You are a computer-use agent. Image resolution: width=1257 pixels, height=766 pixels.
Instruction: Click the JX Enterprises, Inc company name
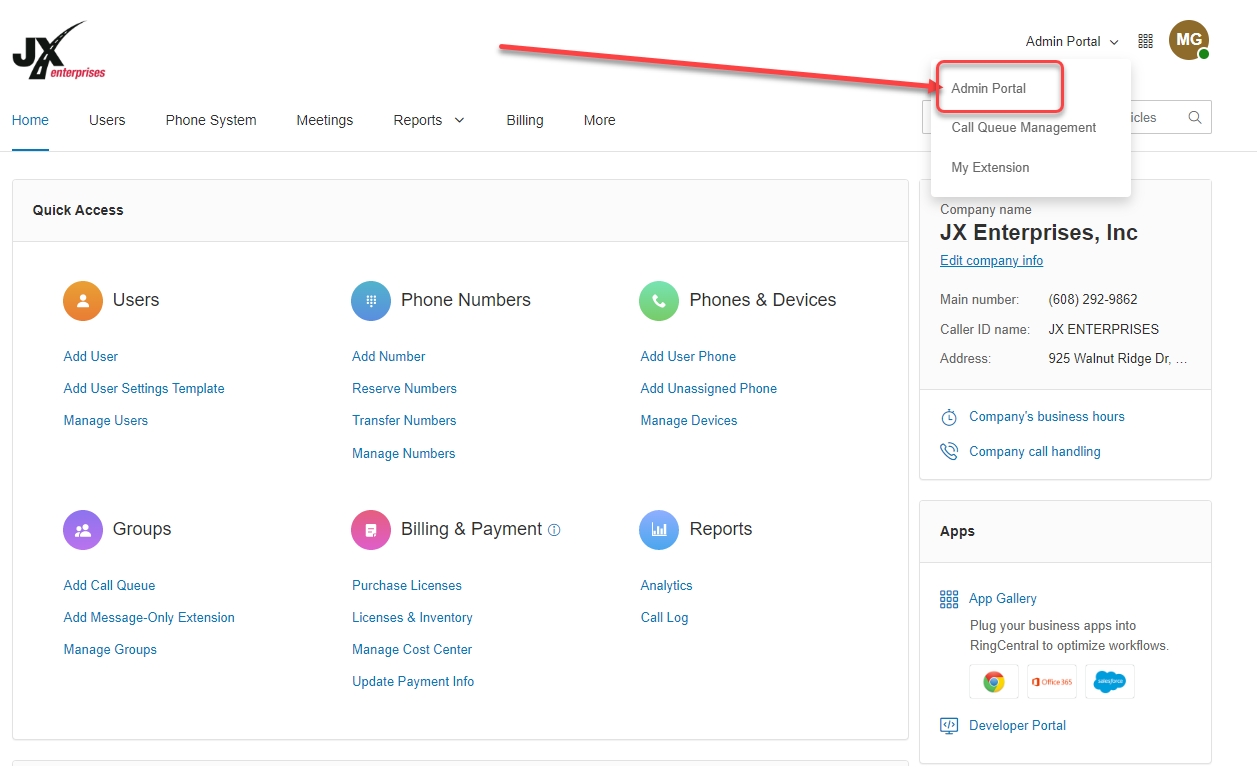(x=1039, y=233)
